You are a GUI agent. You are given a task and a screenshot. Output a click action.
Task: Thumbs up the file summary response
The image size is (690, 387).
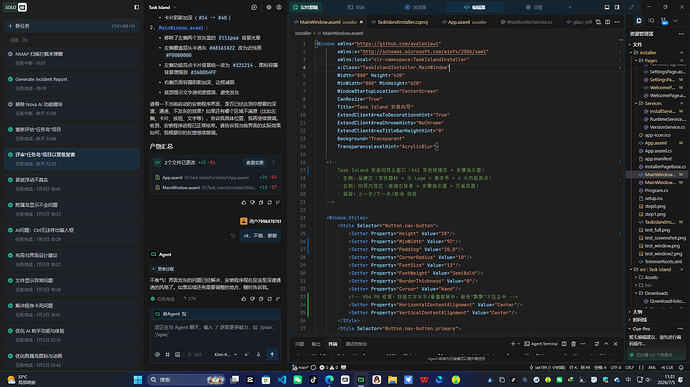[244, 203]
